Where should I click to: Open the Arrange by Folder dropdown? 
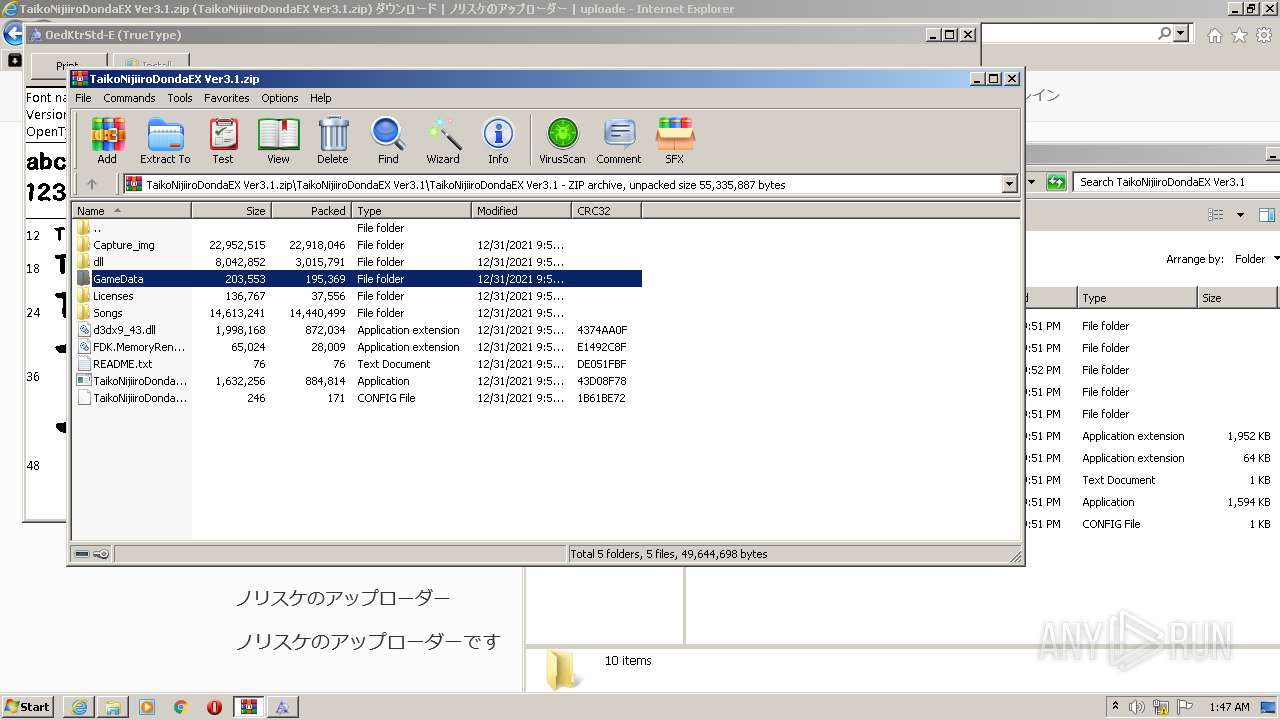tap(1256, 259)
